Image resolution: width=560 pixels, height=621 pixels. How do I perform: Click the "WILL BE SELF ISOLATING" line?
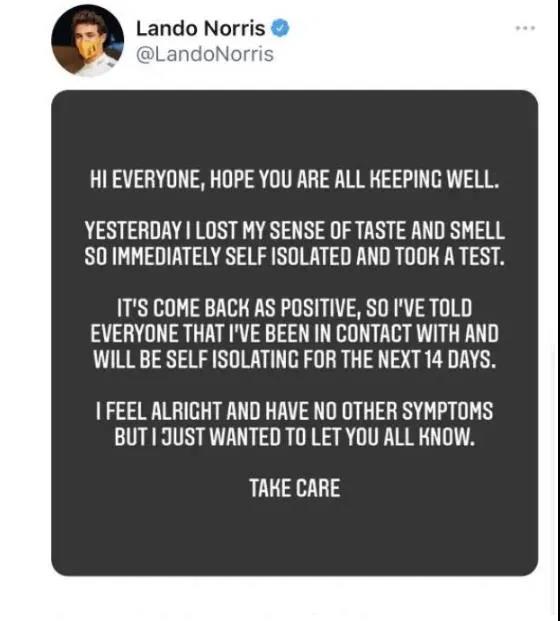click(295, 359)
